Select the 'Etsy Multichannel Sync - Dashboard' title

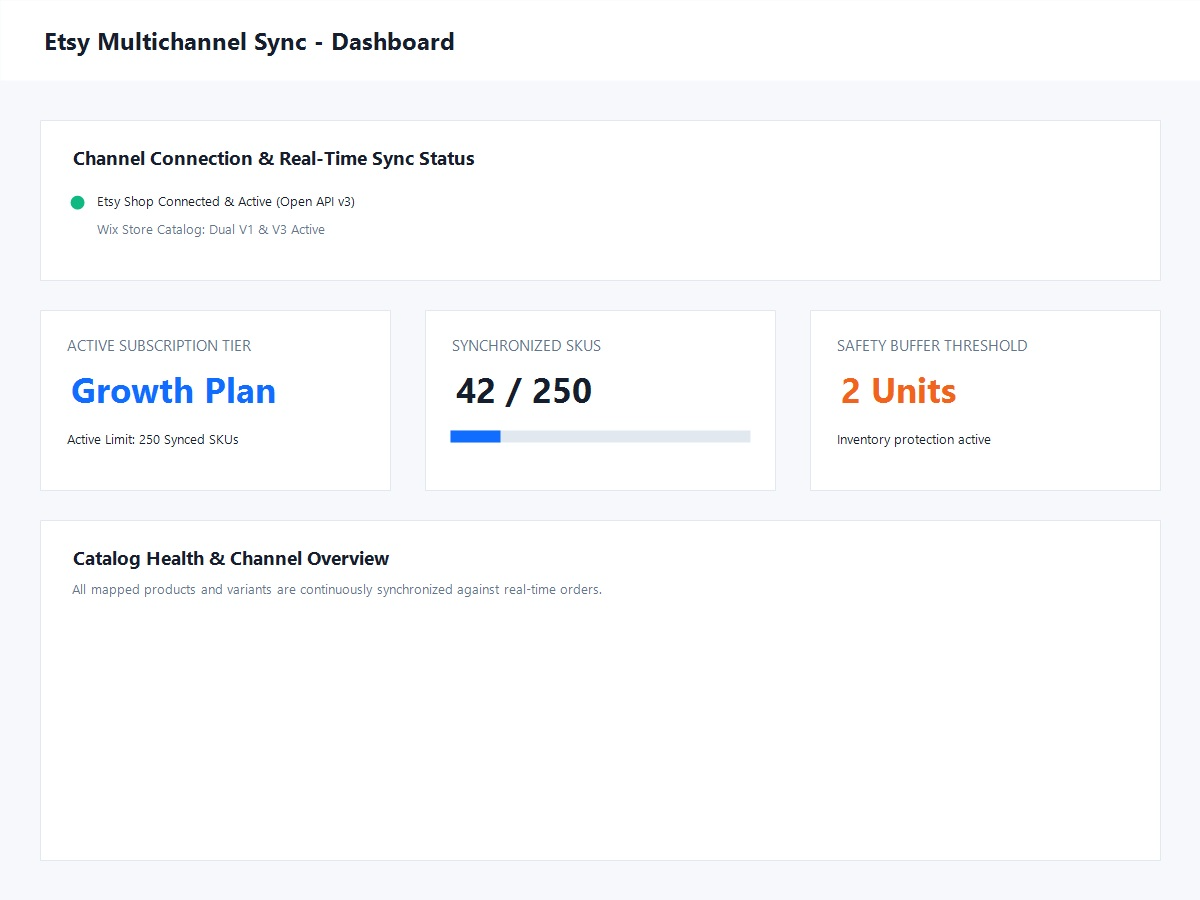pyautogui.click(x=249, y=42)
